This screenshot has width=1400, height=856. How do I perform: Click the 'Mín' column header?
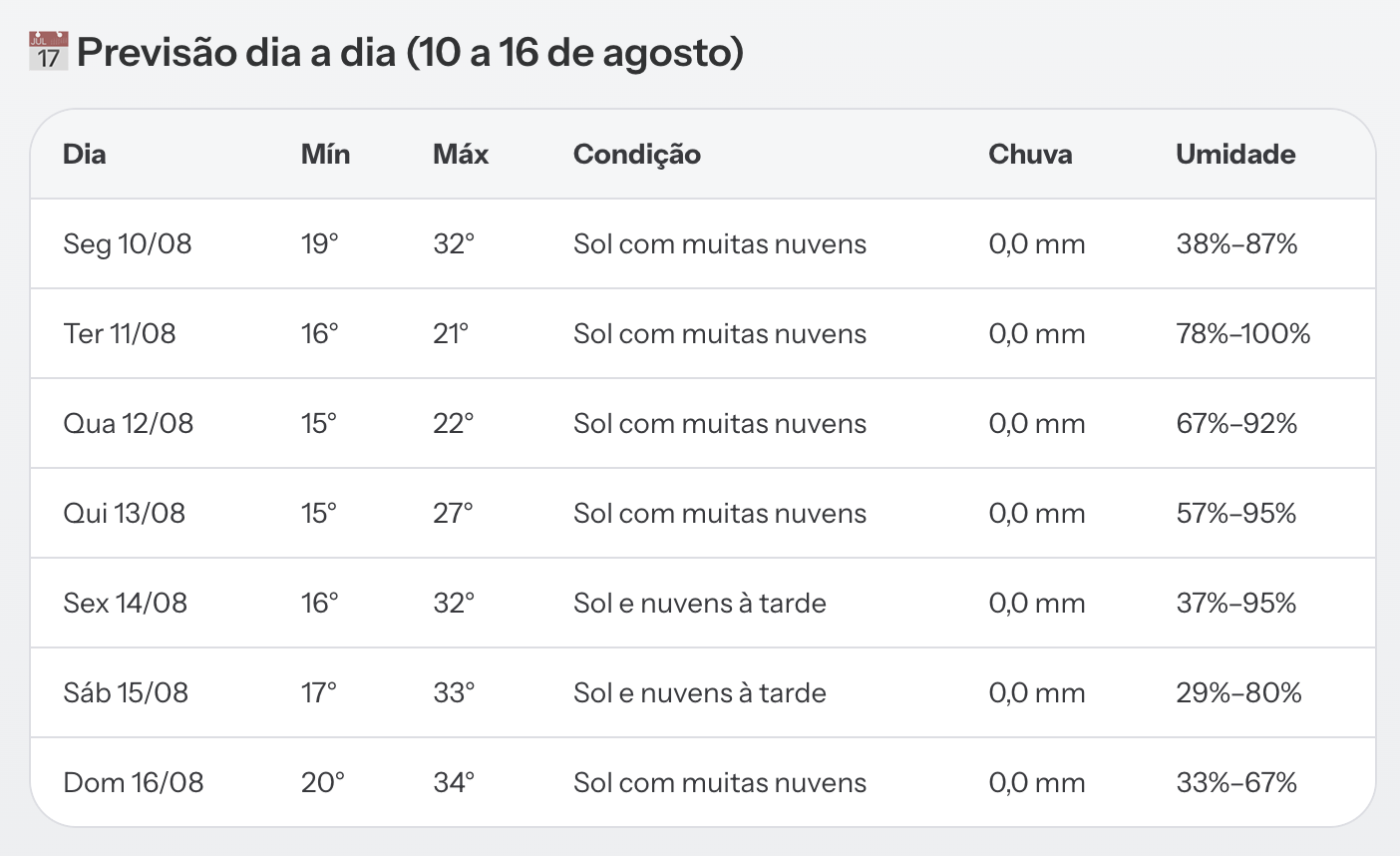pyautogui.click(x=325, y=154)
